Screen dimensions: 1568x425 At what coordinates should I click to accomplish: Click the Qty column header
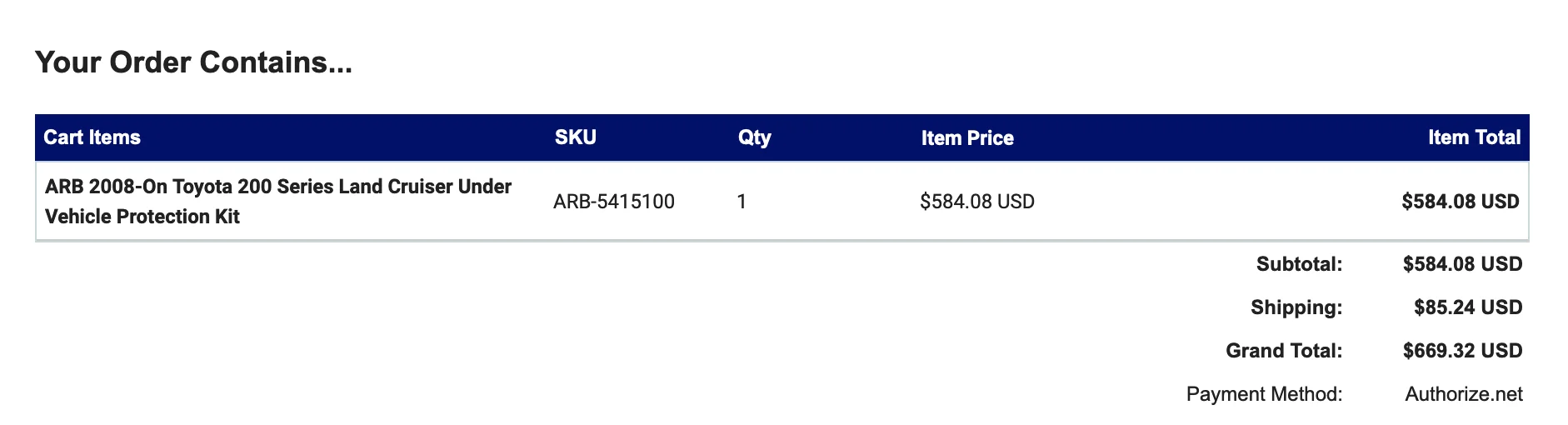pyautogui.click(x=755, y=137)
